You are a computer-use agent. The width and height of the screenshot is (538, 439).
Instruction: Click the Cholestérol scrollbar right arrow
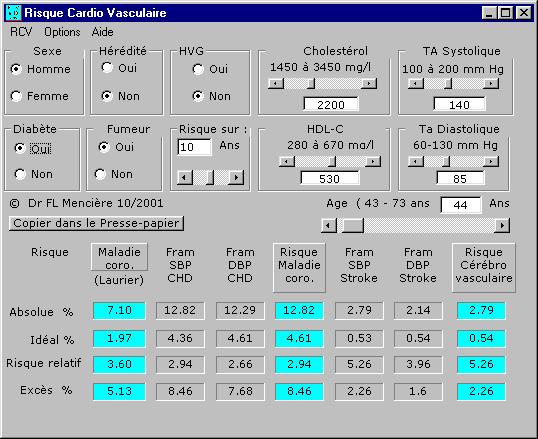(x=369, y=83)
